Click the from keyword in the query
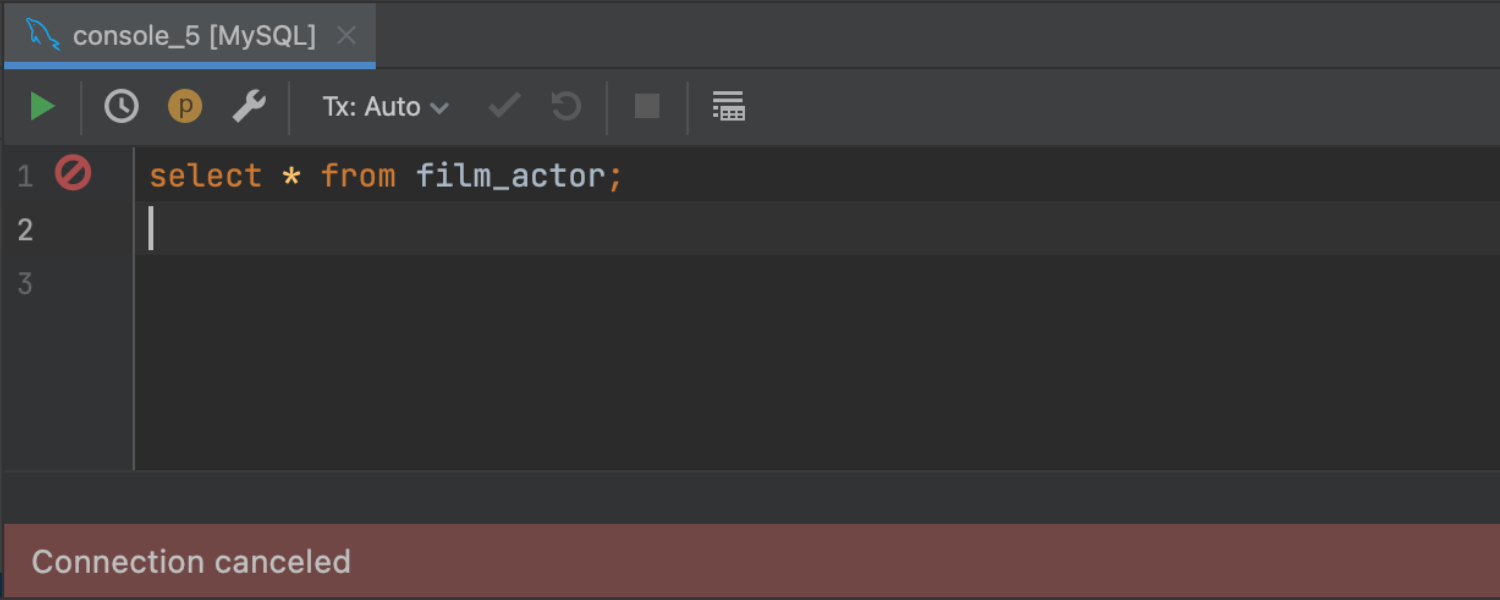 (358, 177)
